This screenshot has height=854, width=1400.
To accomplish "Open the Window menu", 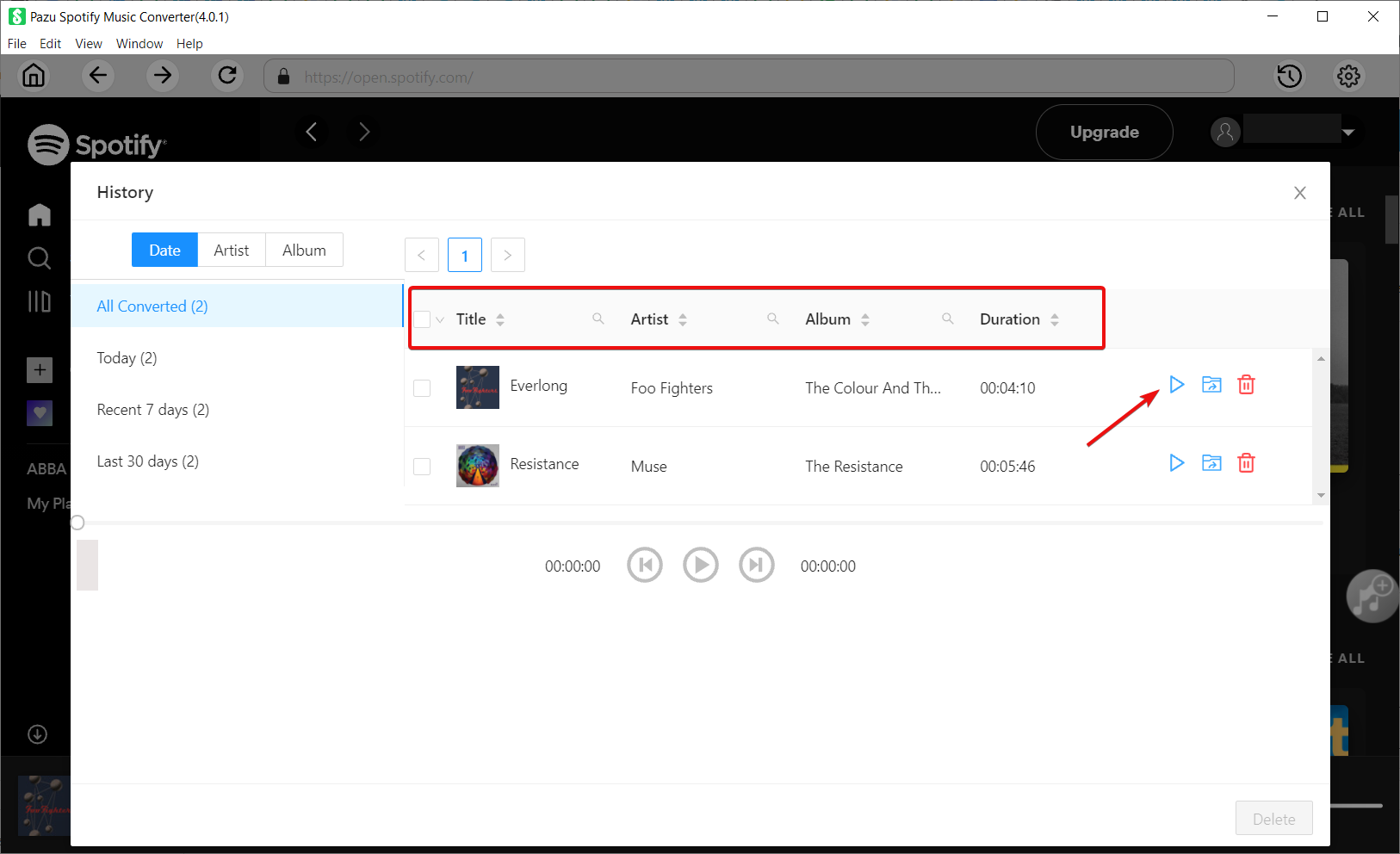I will [139, 43].
